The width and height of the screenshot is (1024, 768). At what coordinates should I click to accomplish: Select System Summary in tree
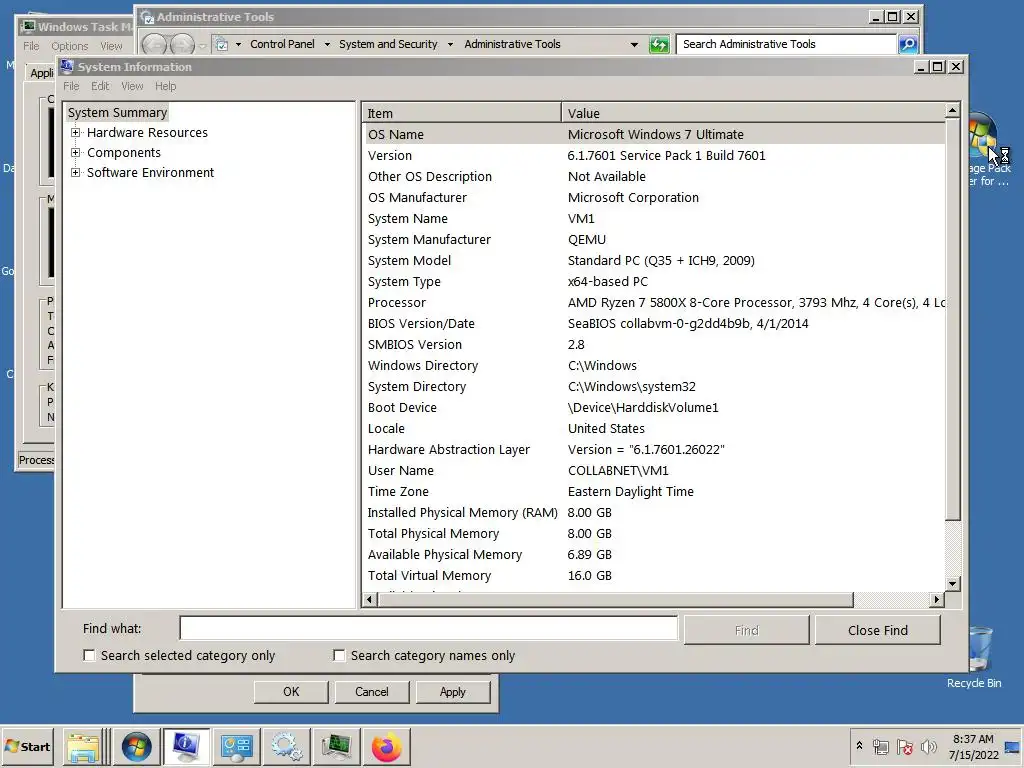[x=118, y=112]
